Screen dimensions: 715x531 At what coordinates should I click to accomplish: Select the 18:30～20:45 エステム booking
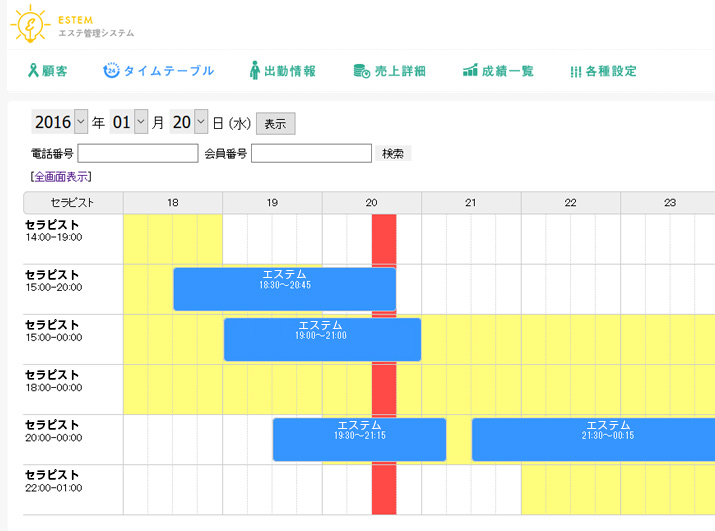284,289
